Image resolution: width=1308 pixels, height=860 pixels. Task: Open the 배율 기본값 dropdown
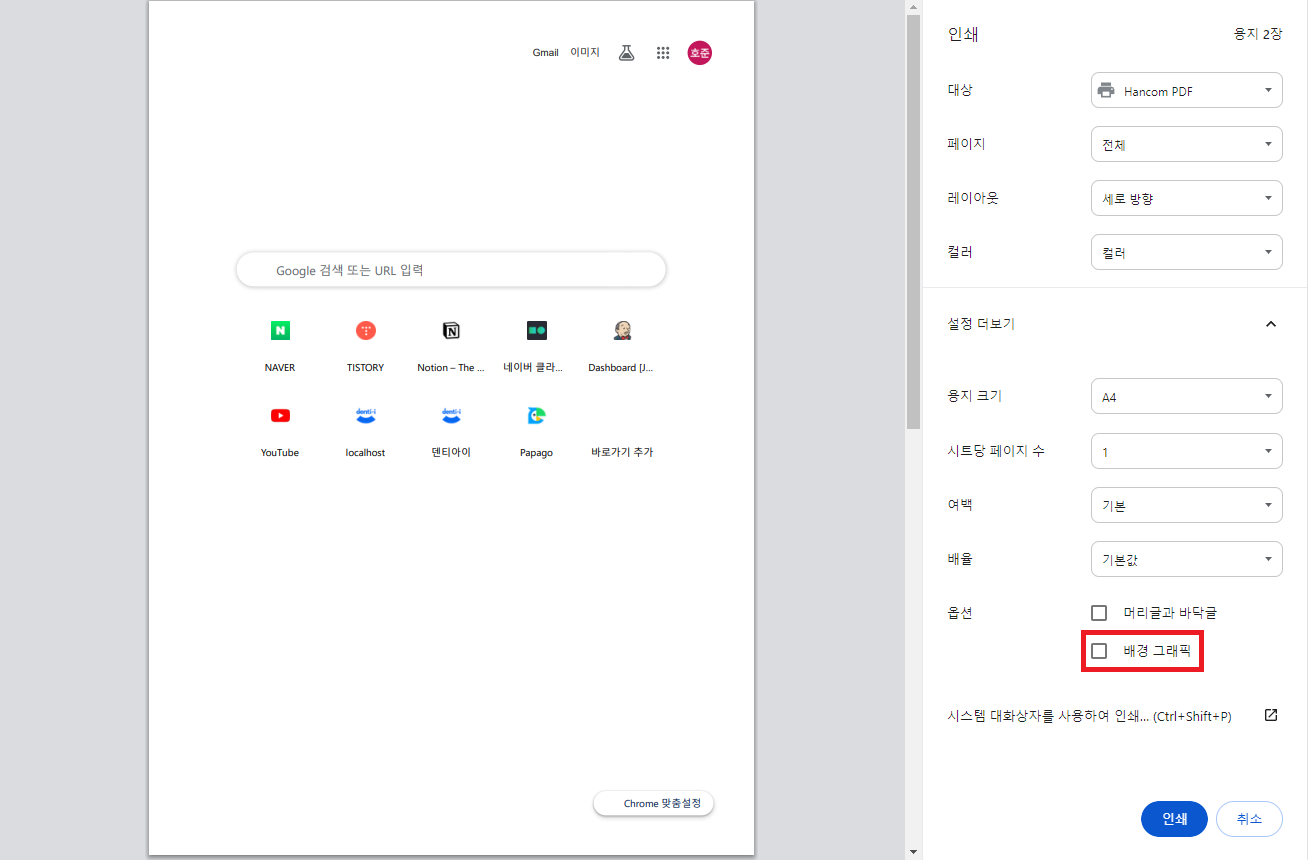(x=1186, y=559)
